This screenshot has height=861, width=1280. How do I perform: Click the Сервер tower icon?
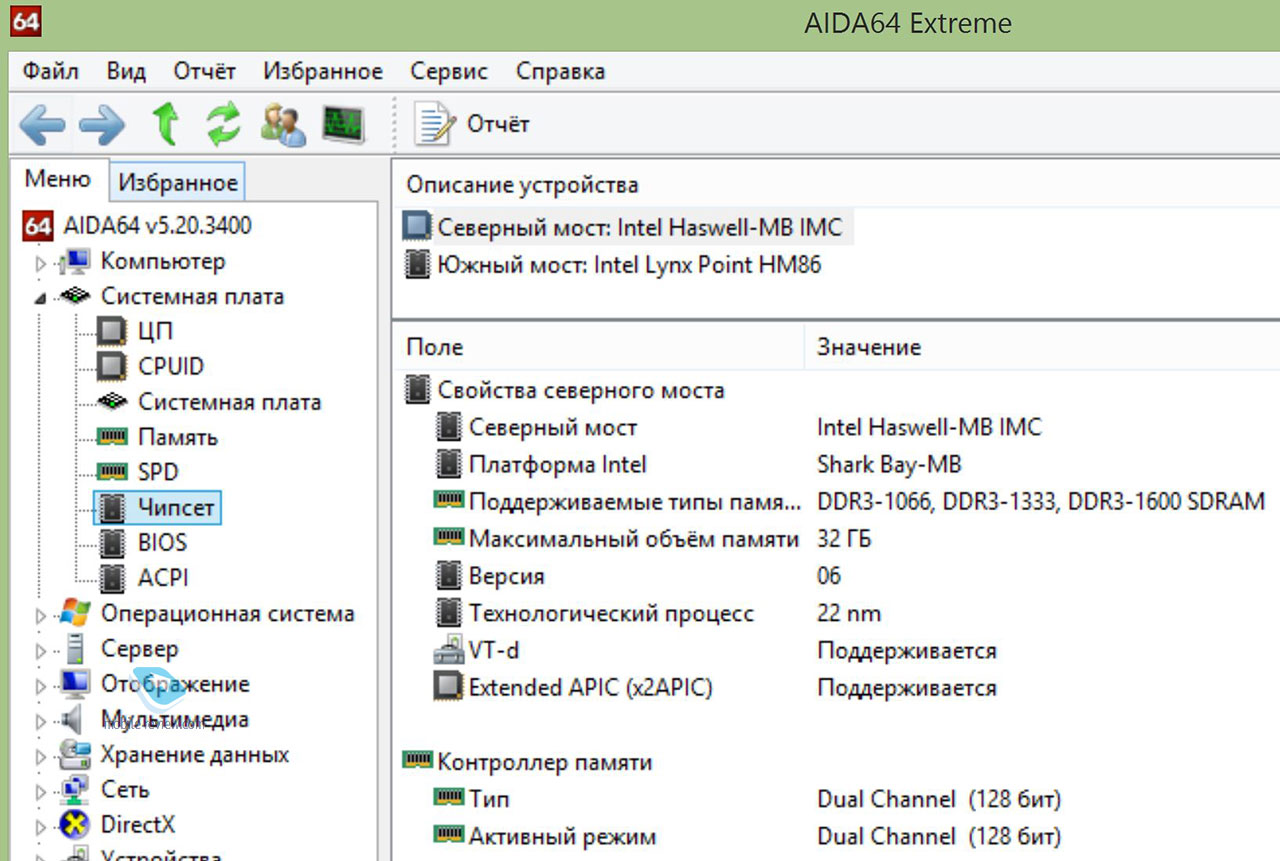point(75,649)
